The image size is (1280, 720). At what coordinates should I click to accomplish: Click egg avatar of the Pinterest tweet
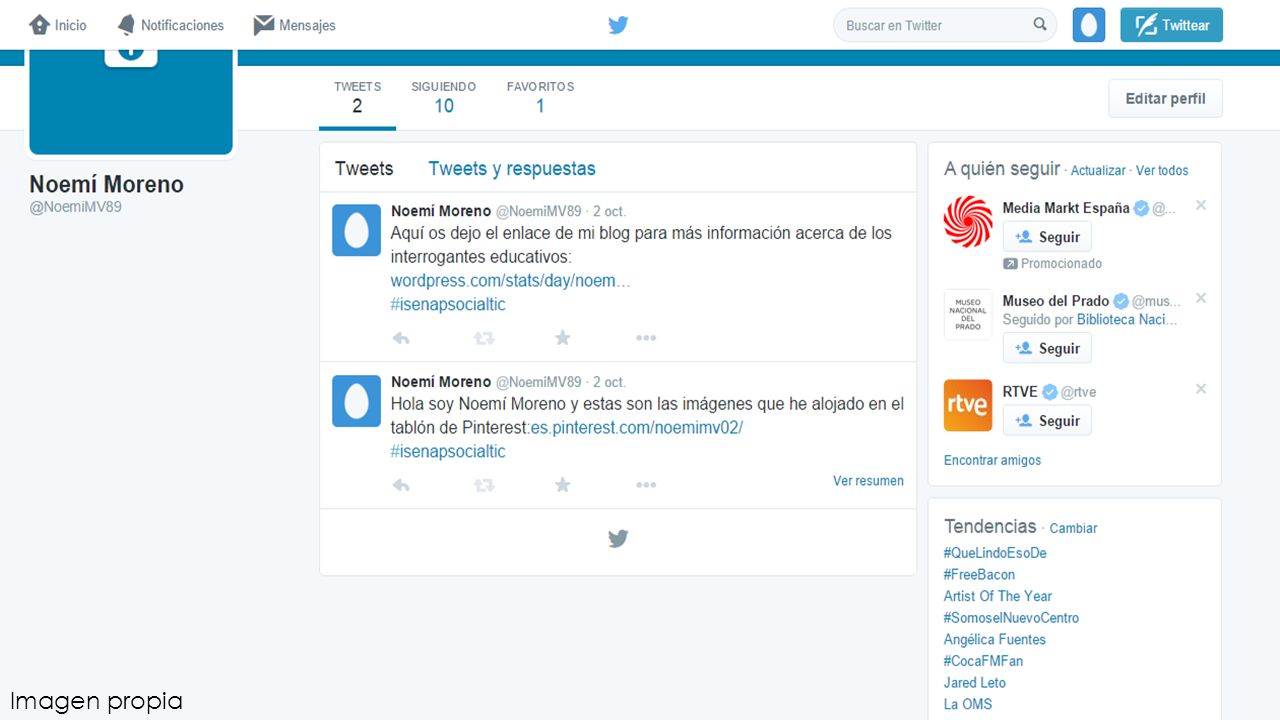(x=356, y=401)
